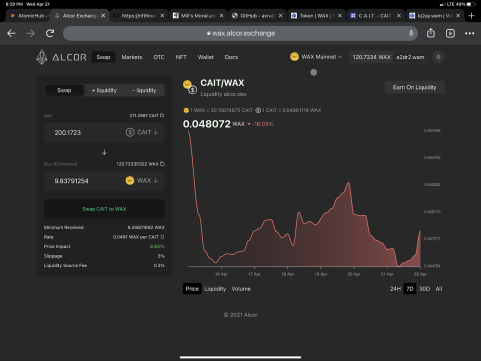Select the - liquidity tab

point(144,90)
